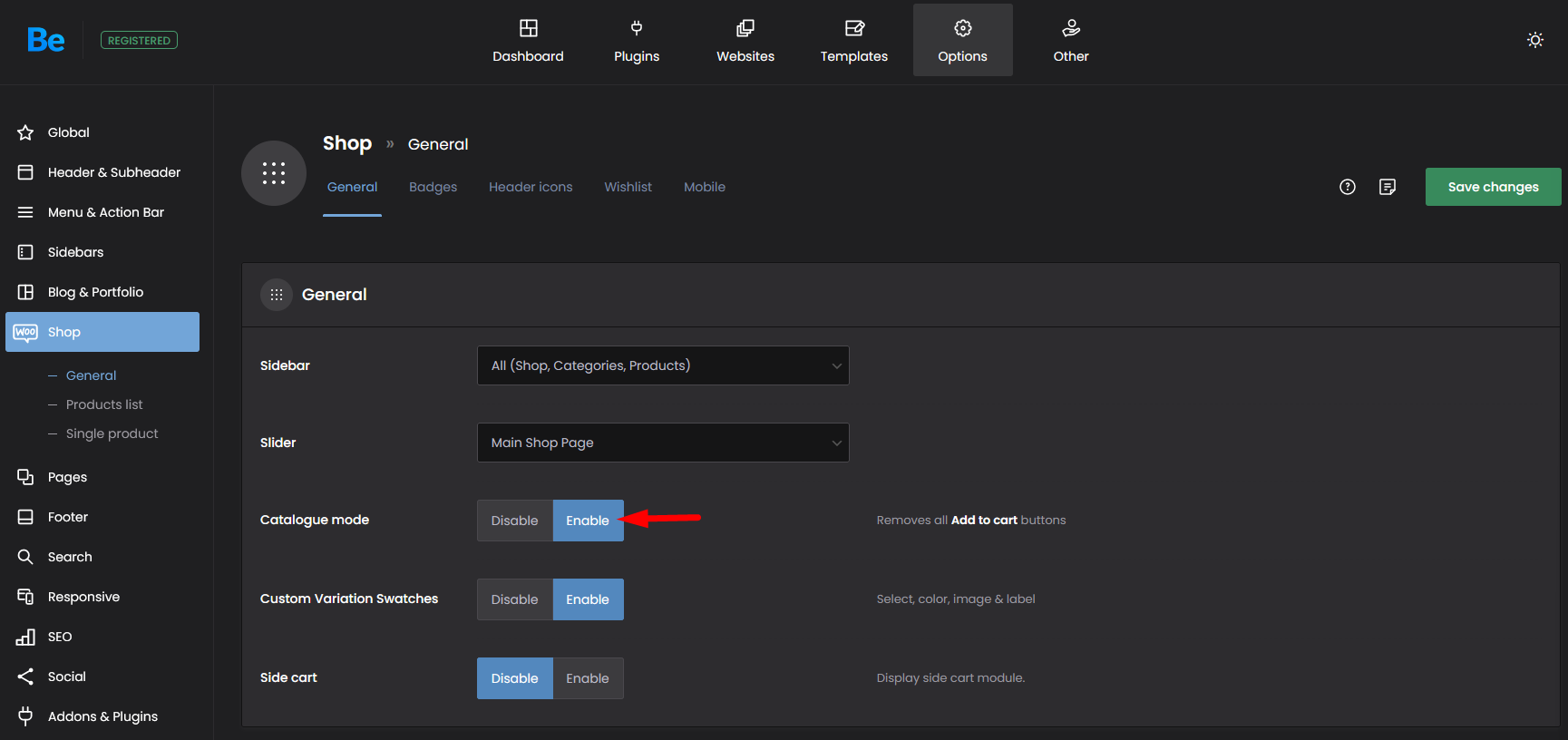Click the Websites stacked pages icon

tap(745, 28)
